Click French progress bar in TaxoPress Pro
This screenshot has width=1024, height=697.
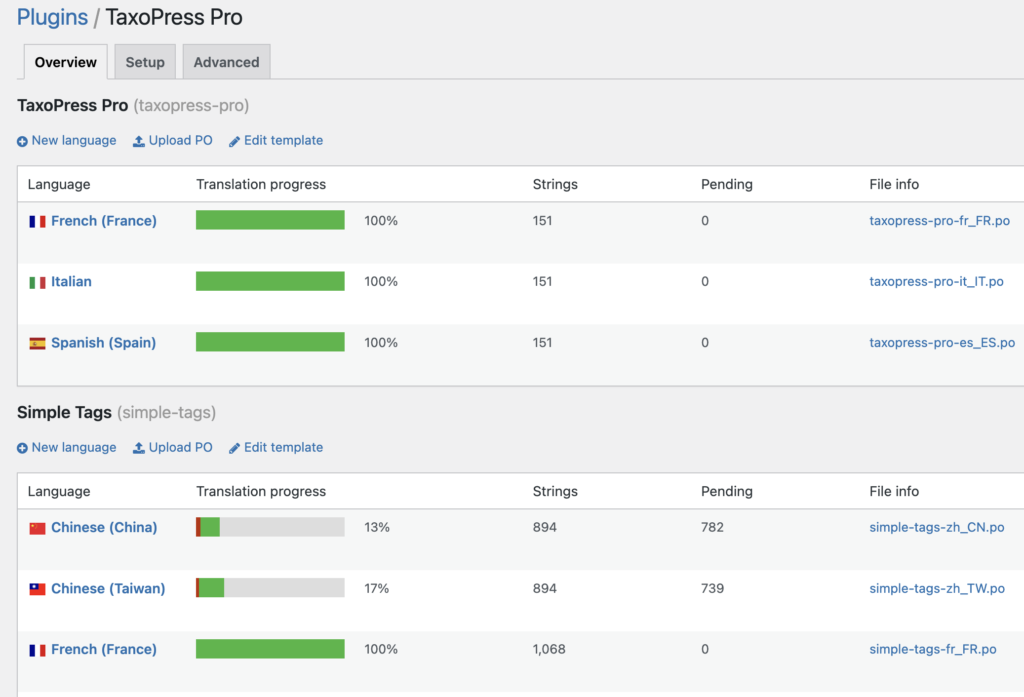tap(270, 219)
